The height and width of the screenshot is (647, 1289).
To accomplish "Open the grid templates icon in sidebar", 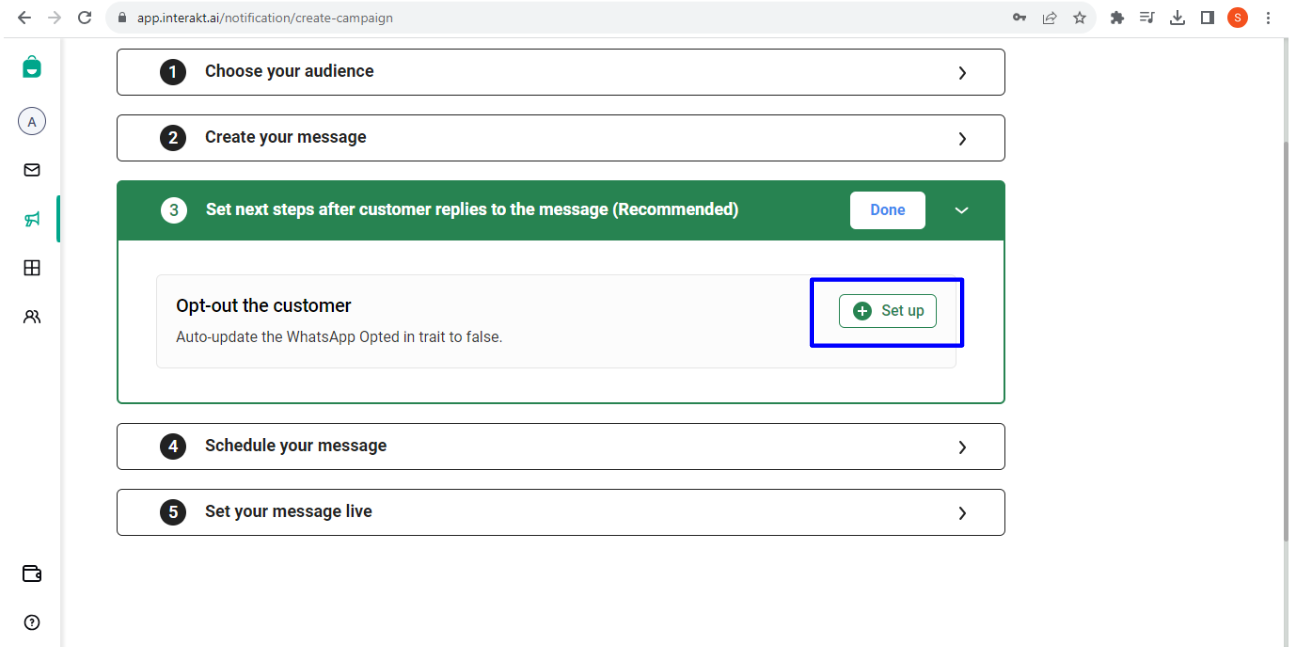I will pyautogui.click(x=32, y=268).
